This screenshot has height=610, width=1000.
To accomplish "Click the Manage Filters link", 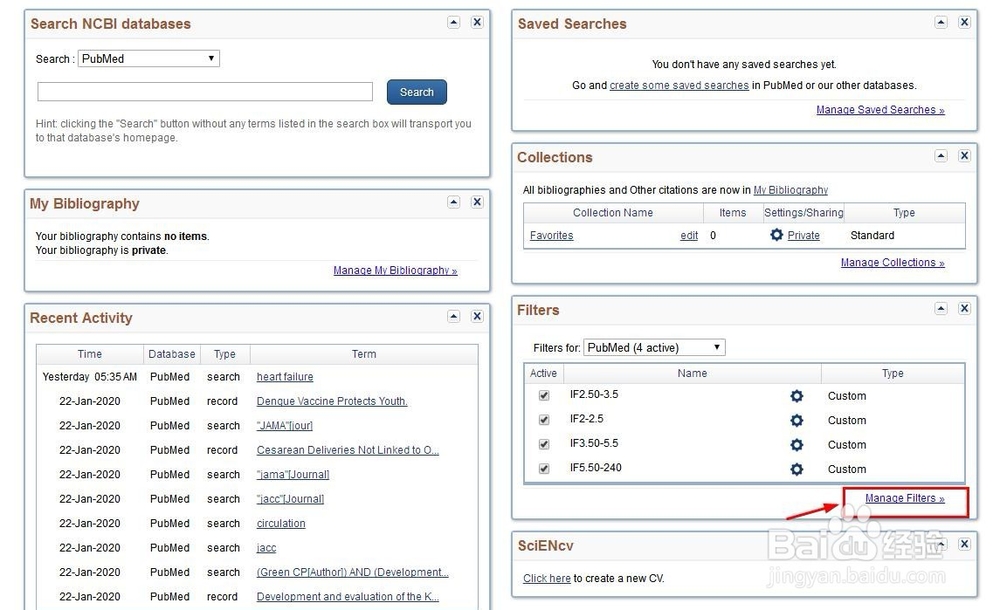I will click(x=904, y=499).
